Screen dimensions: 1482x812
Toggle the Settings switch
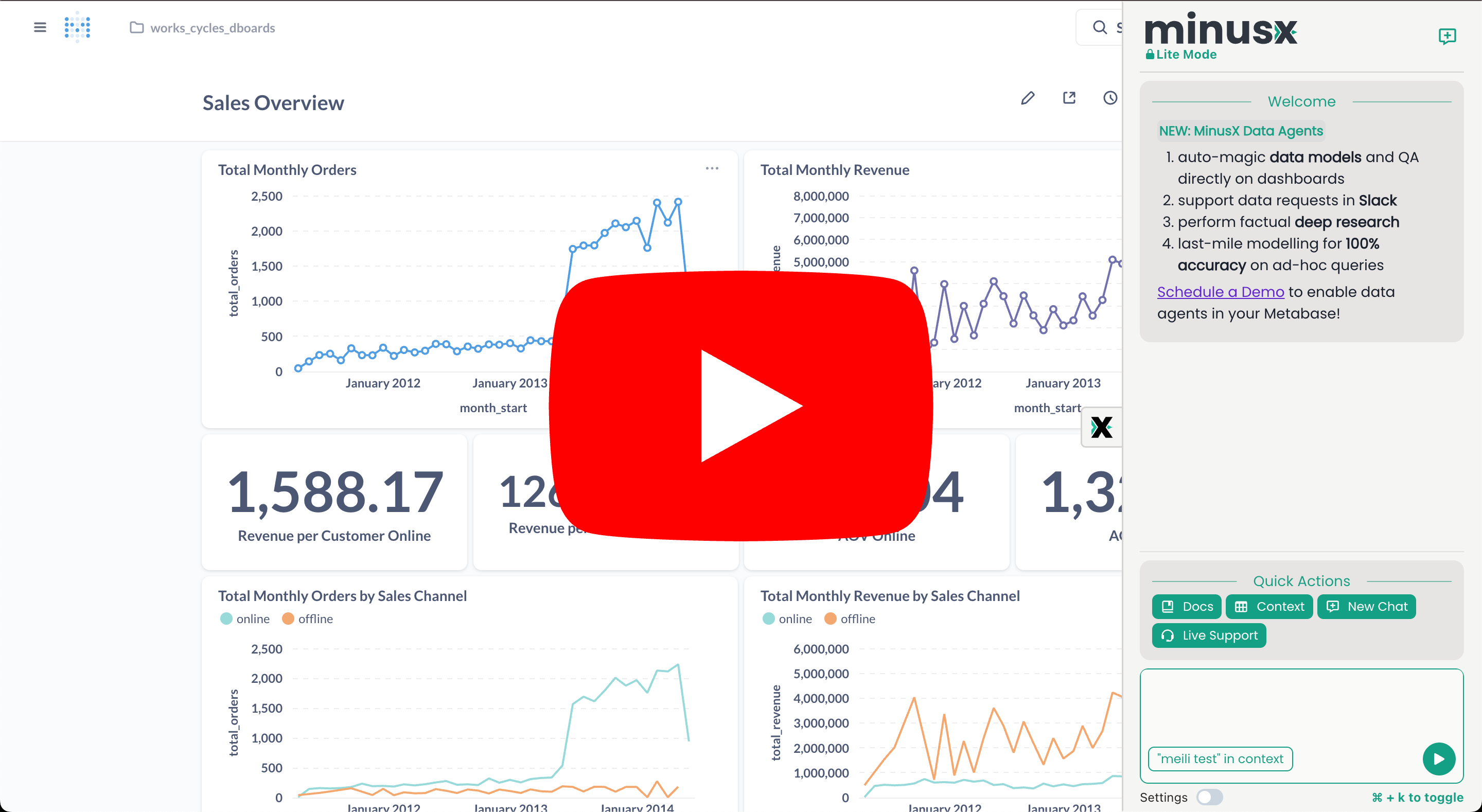click(x=1209, y=797)
